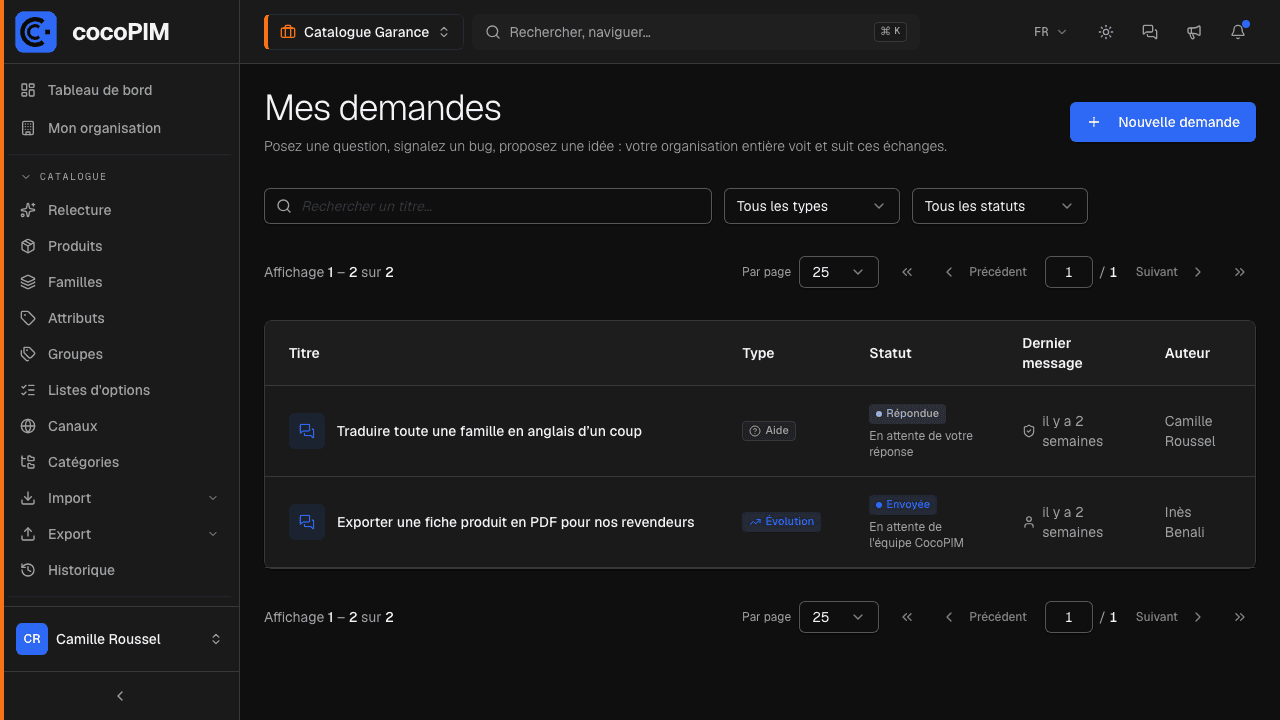Screen dimensions: 1280x720
Task: Go to the first page in bottom pagination
Action: pyautogui.click(x=907, y=617)
